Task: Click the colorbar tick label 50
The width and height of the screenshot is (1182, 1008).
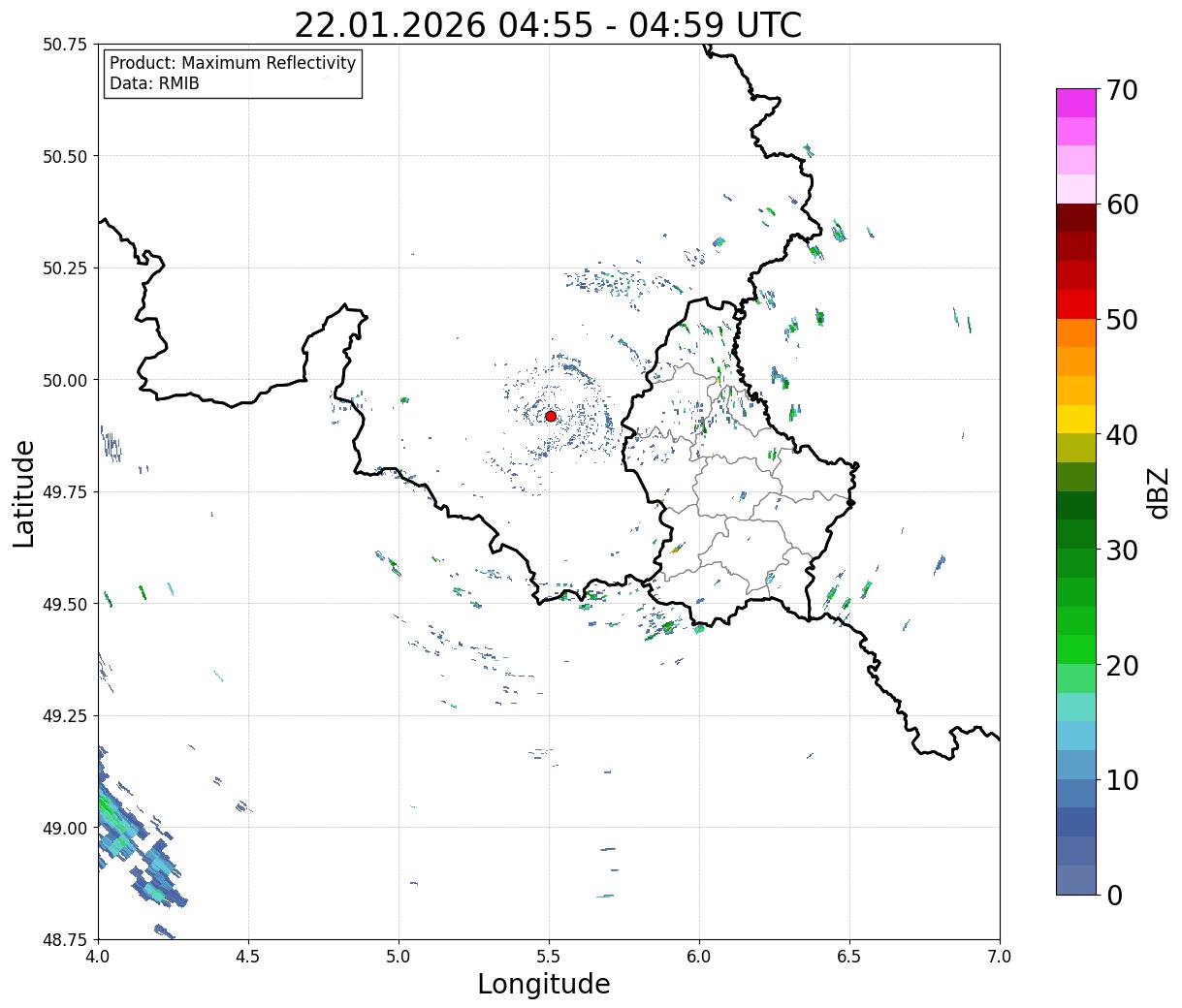Action: [1121, 320]
